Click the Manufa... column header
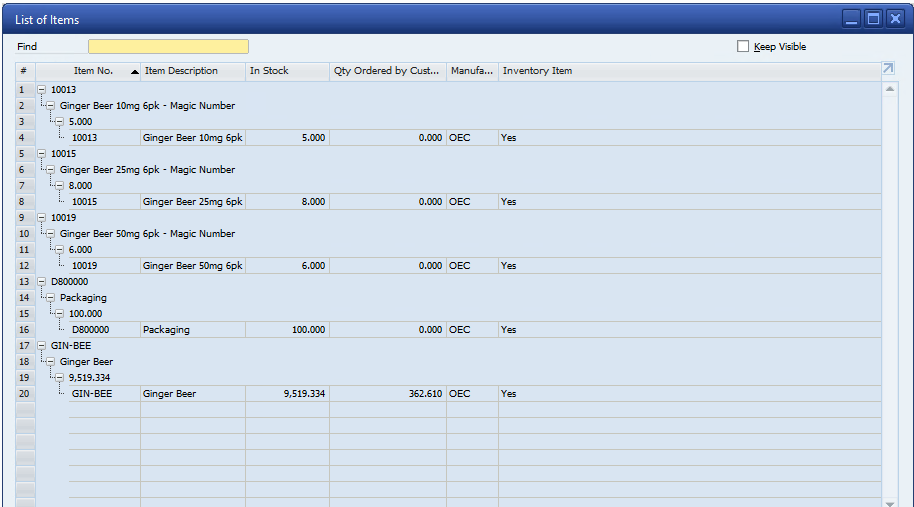Screen dimensions: 914x507 pyautogui.click(x=473, y=71)
